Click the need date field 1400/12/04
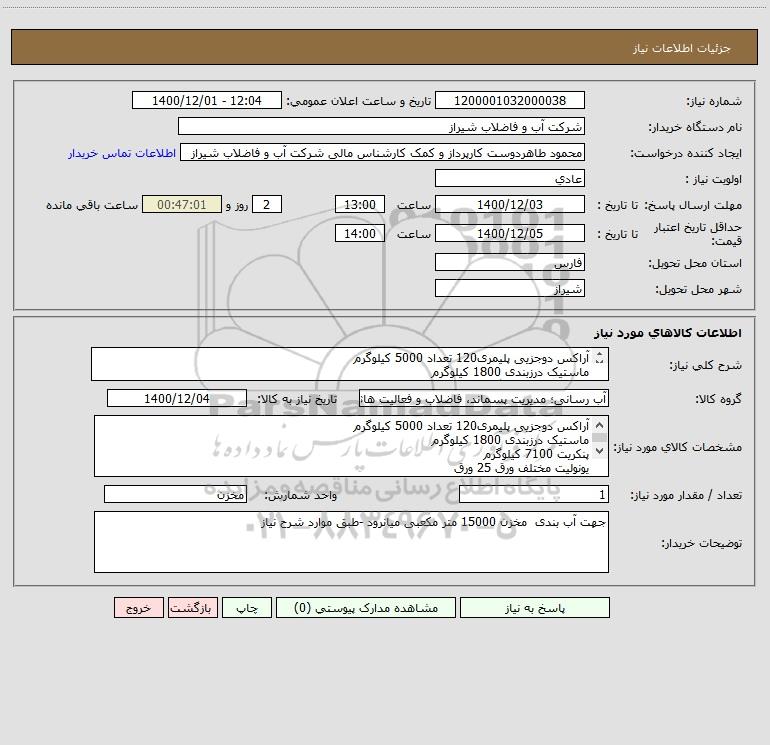 pyautogui.click(x=177, y=398)
